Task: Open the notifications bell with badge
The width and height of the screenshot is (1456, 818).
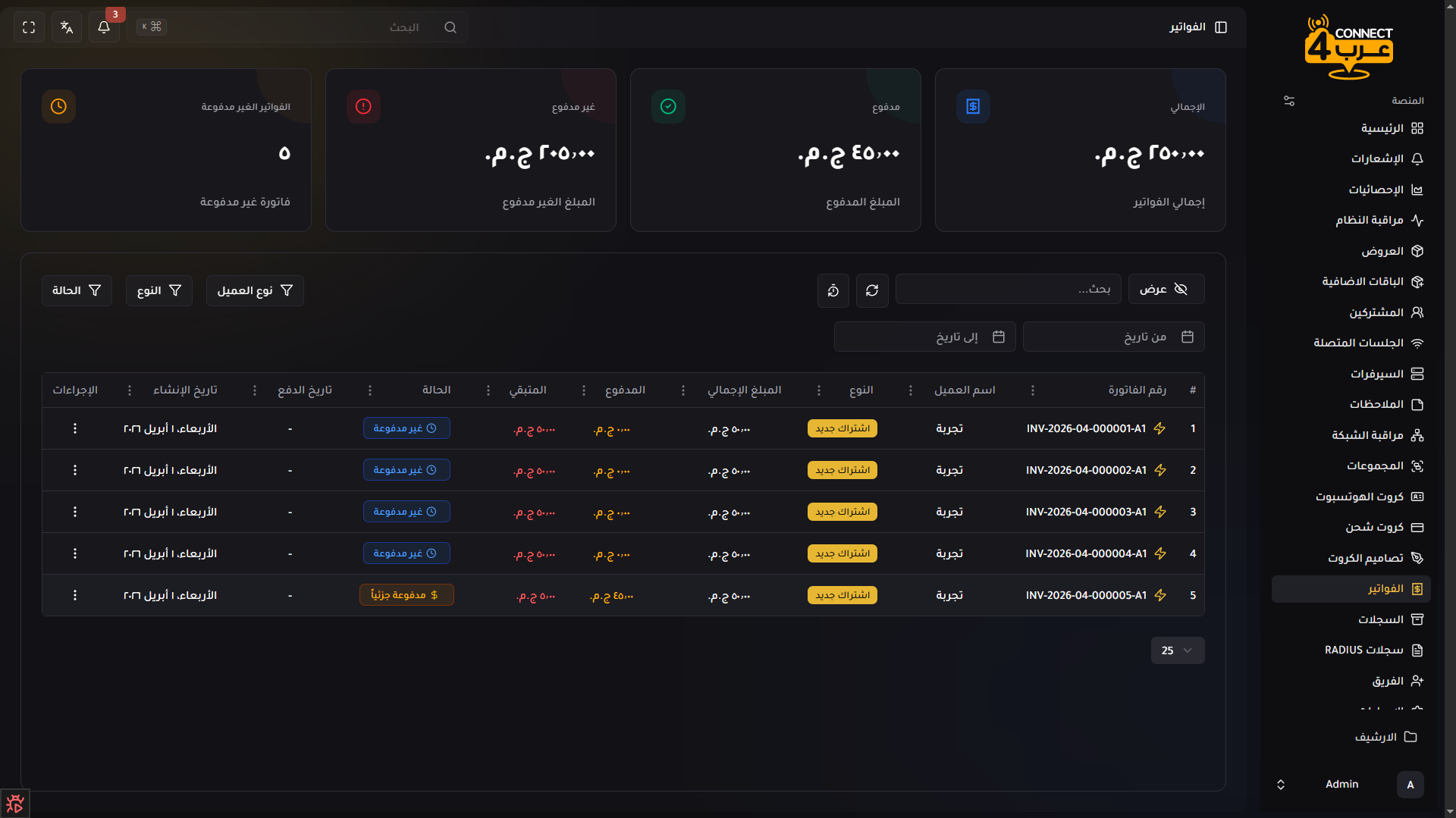Action: click(104, 27)
